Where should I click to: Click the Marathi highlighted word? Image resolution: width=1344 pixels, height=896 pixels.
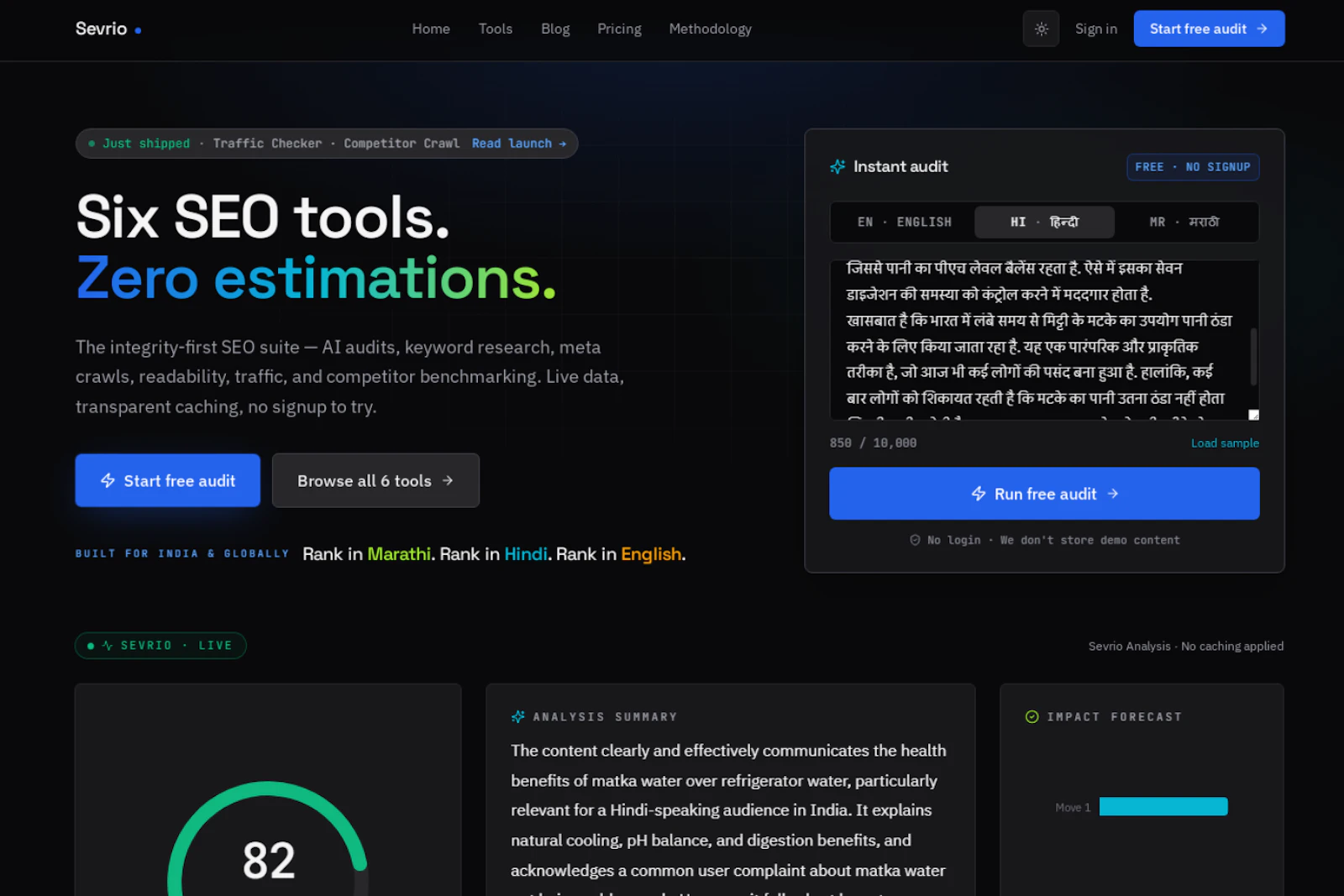tap(399, 554)
